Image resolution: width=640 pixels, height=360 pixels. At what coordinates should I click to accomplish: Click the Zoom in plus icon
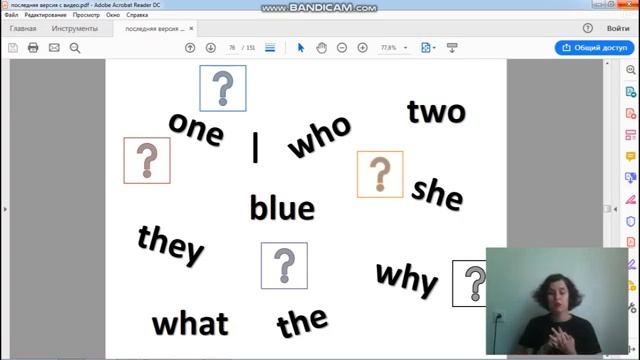tap(362, 48)
